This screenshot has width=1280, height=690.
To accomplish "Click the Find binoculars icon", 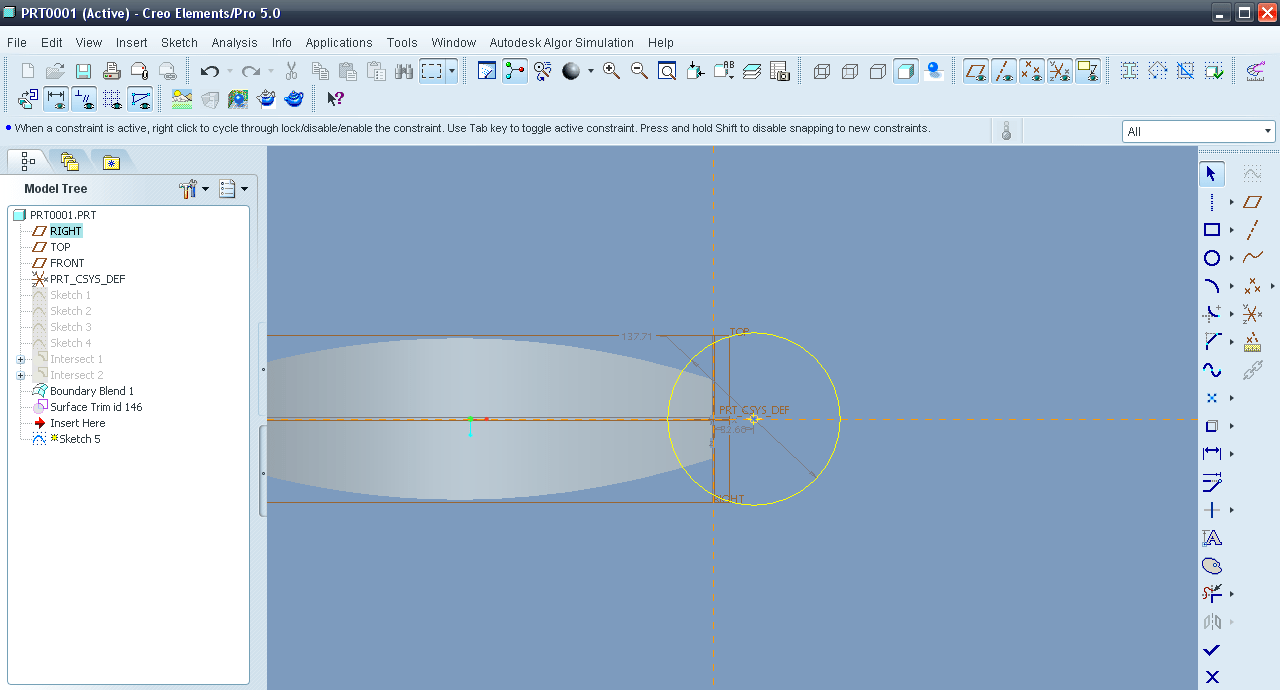I will click(x=404, y=71).
